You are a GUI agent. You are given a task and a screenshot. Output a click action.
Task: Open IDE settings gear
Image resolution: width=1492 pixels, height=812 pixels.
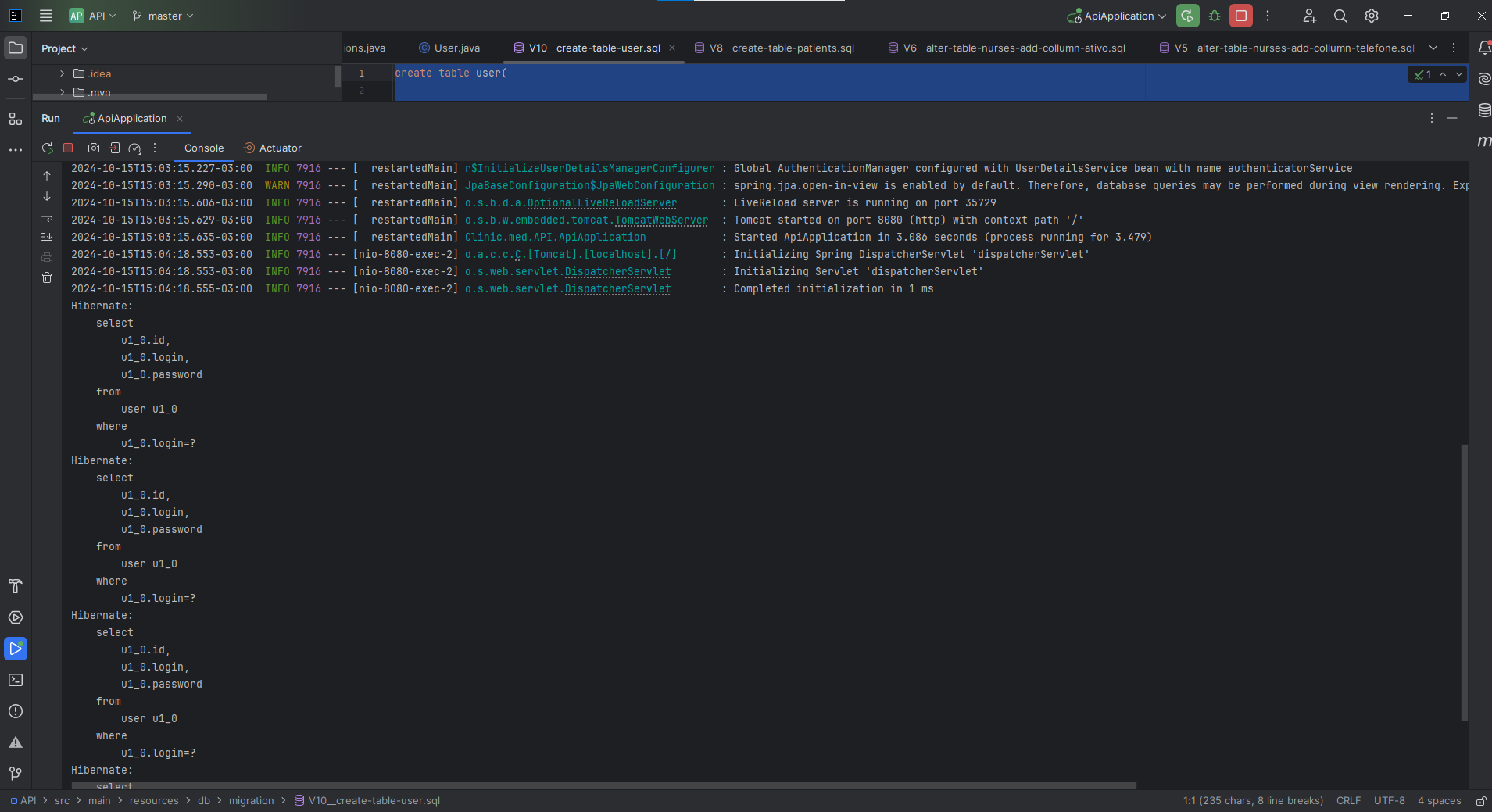[x=1372, y=16]
